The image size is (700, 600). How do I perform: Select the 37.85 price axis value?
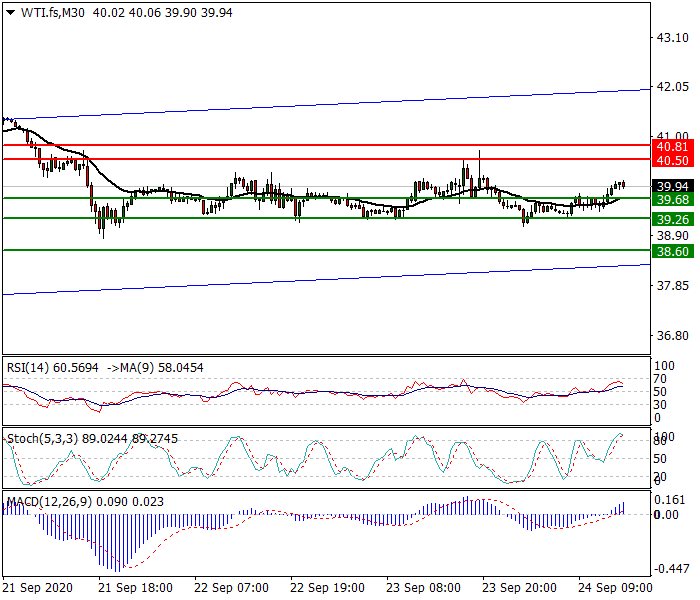click(673, 286)
